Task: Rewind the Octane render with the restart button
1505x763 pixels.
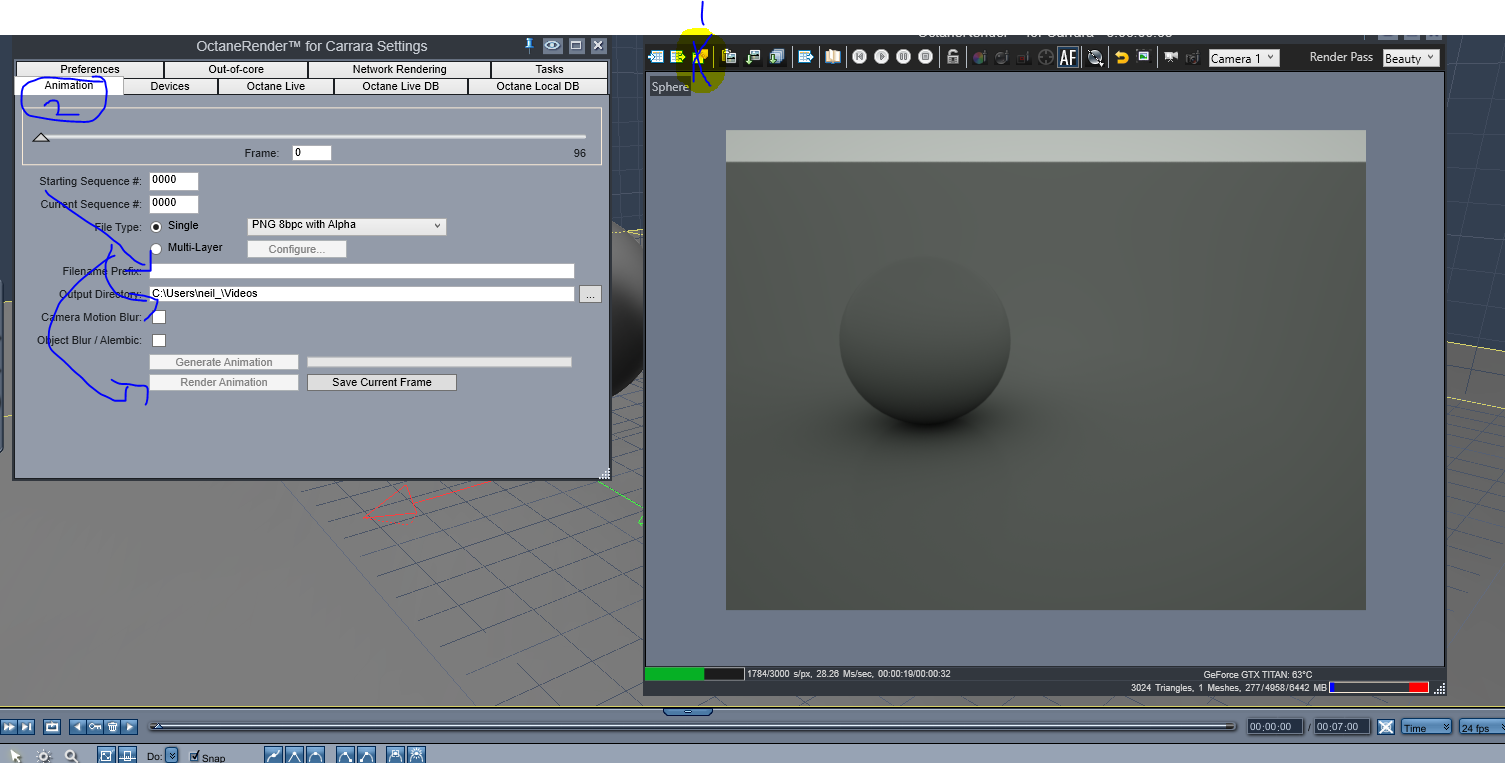Action: point(859,57)
